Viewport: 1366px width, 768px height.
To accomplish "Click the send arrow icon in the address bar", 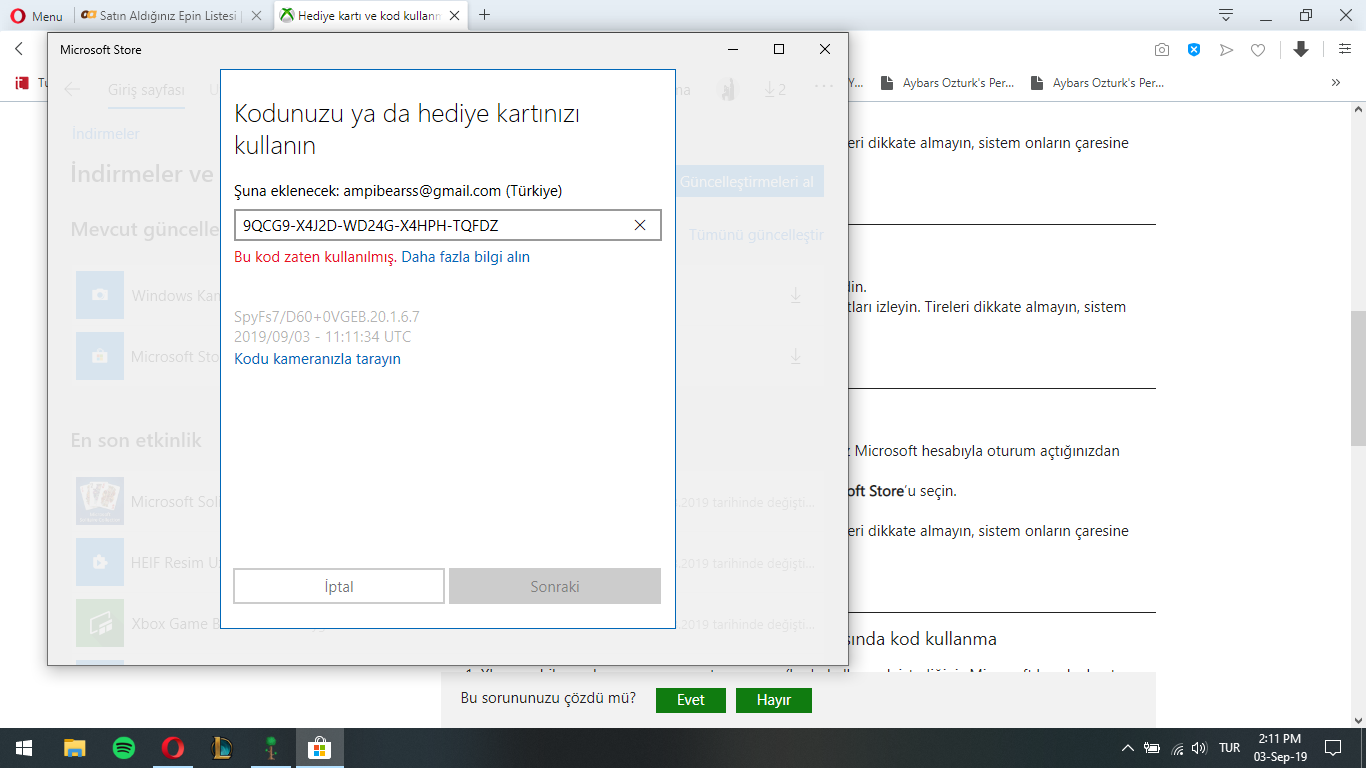I will pos(1226,50).
